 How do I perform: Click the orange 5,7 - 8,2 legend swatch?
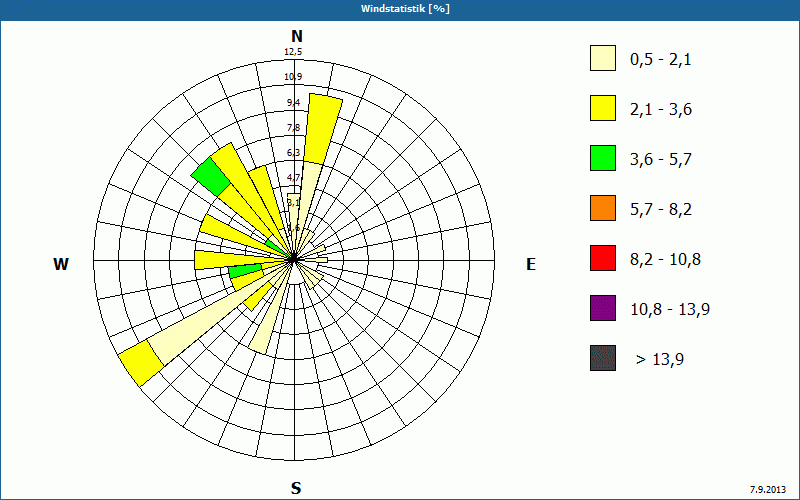603,208
